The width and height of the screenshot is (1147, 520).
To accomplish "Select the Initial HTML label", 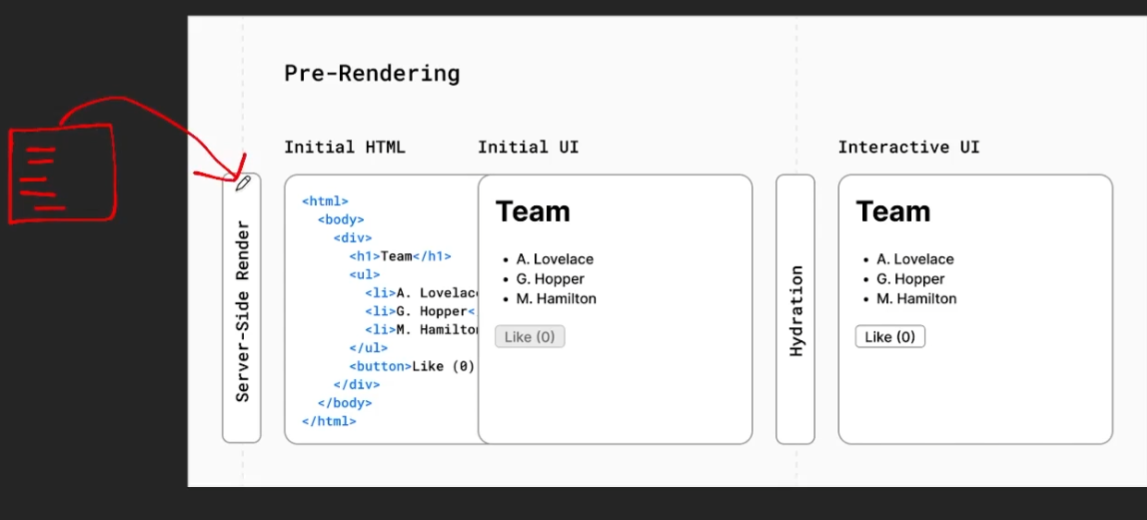I will coord(345,147).
